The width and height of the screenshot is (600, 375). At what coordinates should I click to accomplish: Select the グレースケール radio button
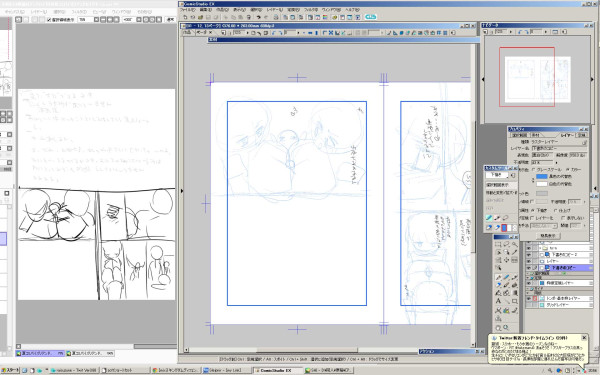click(533, 170)
